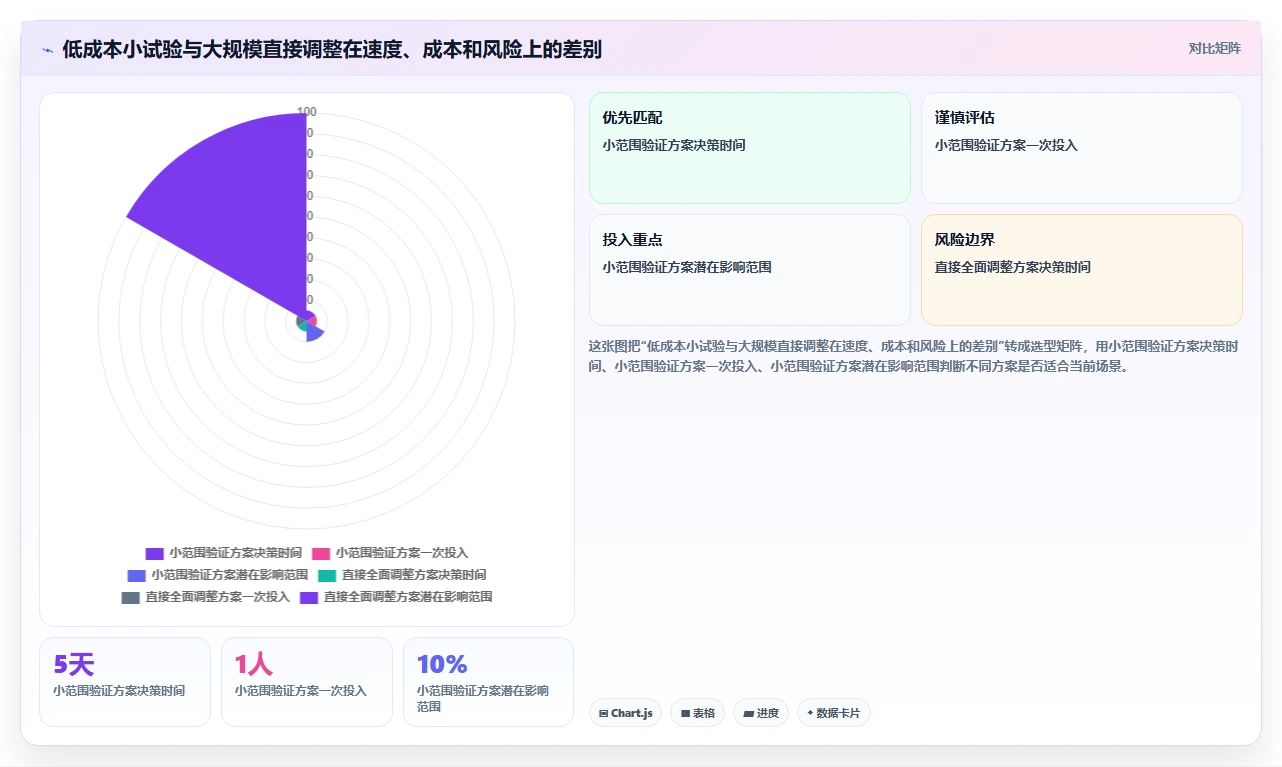Click the 100 axis label on the chart
The width and height of the screenshot is (1282, 767).
(307, 112)
